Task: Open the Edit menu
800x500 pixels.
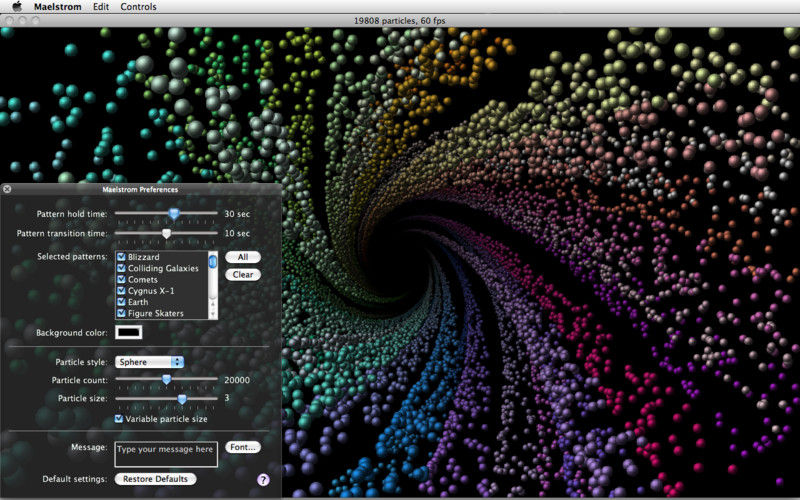Action: (x=101, y=7)
